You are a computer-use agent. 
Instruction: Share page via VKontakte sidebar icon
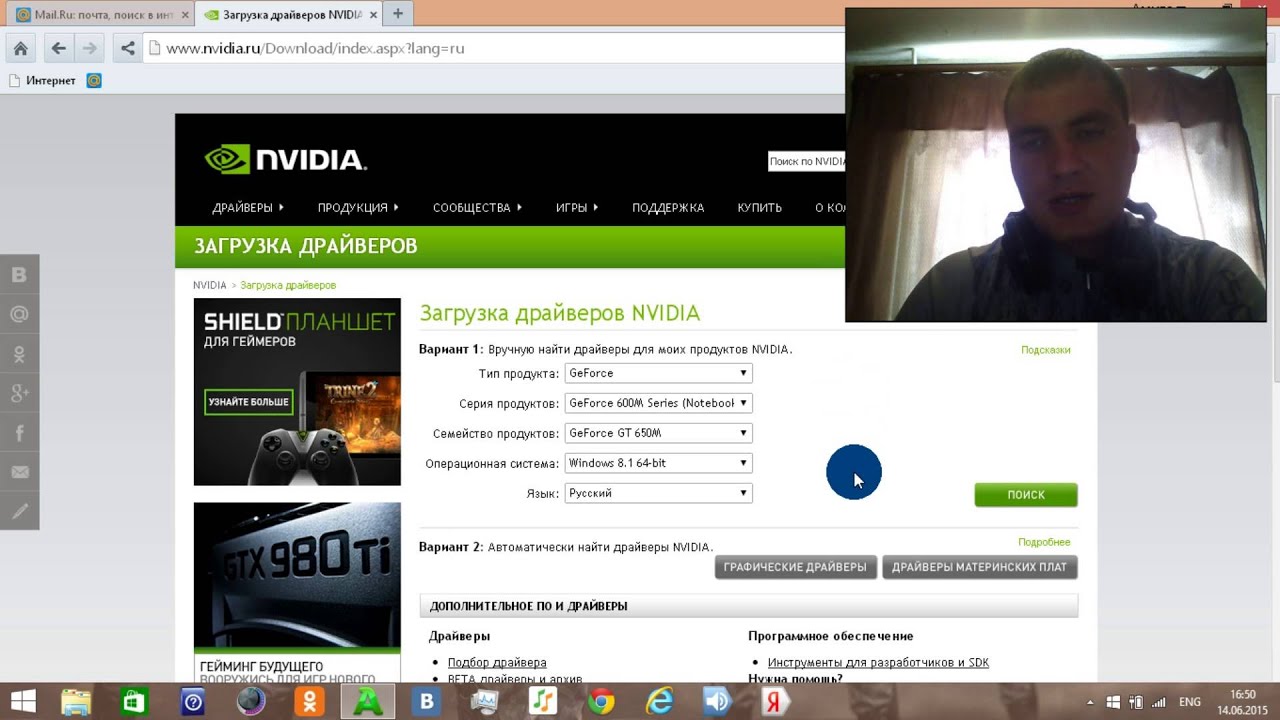[x=19, y=275]
